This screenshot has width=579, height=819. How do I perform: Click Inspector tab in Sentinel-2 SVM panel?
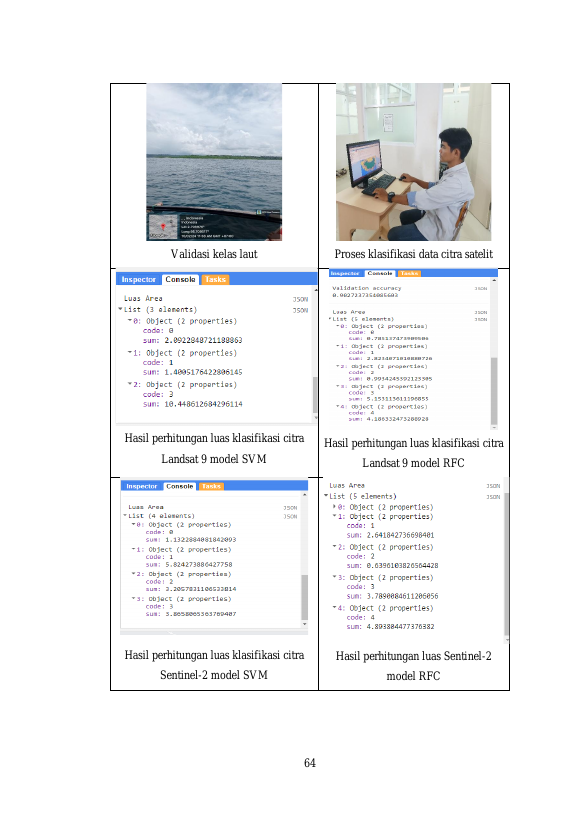click(141, 486)
